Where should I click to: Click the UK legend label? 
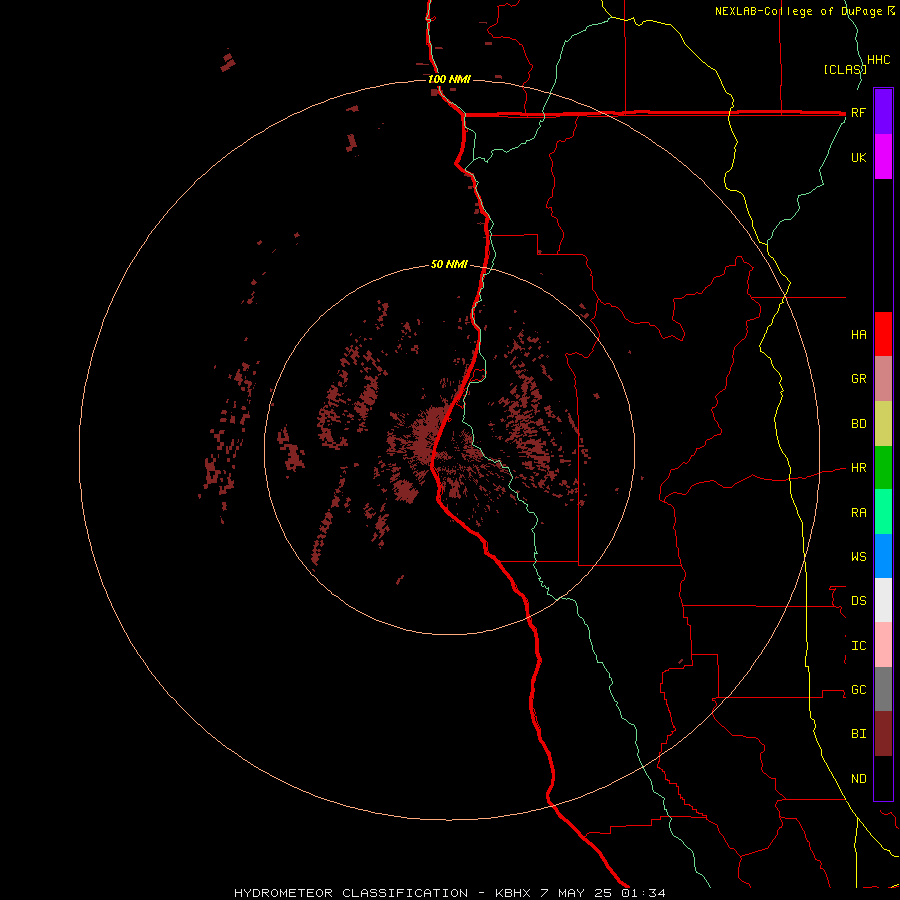(859, 157)
